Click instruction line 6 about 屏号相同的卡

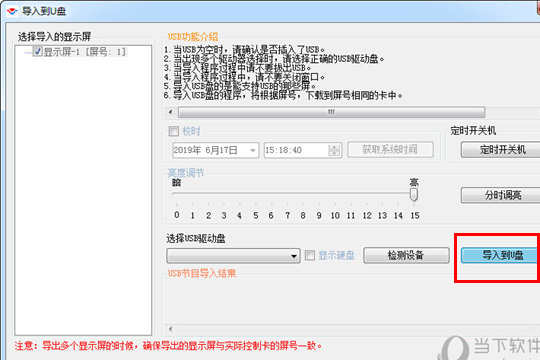pos(283,95)
